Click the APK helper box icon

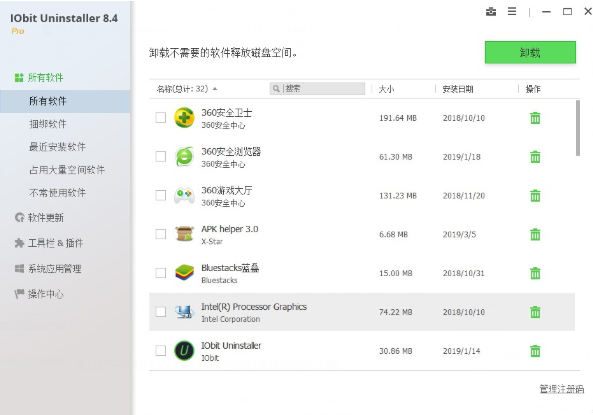click(184, 234)
